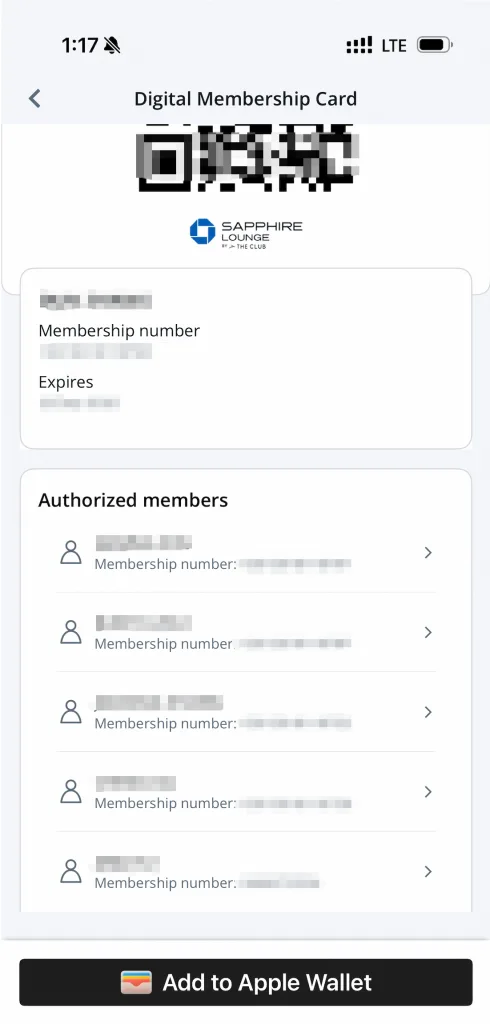The image size is (490, 1024).
Task: Open the fifth authorized member's chevron
Action: [x=428, y=871]
